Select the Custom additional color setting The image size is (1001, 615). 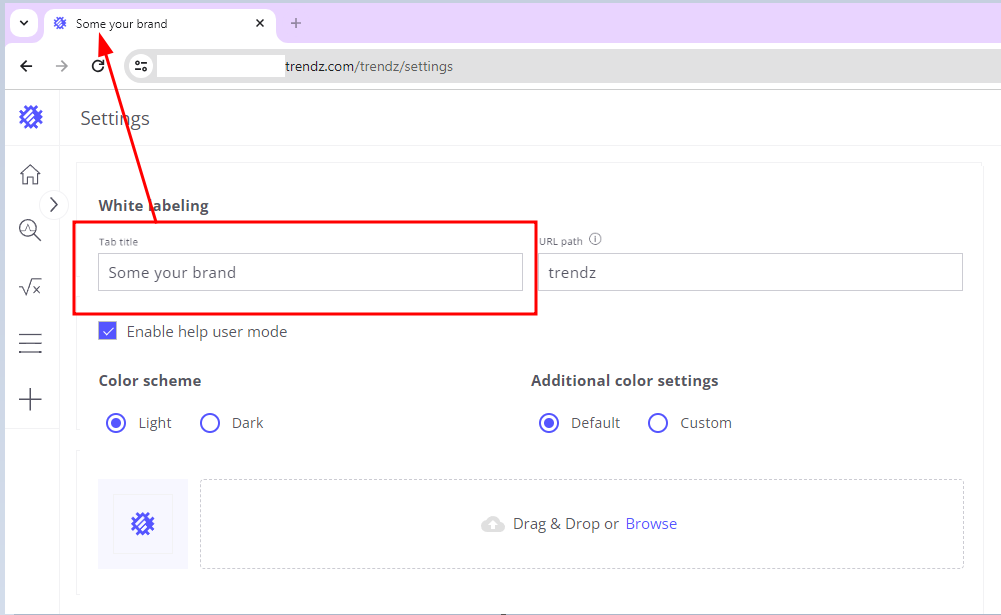(x=658, y=423)
